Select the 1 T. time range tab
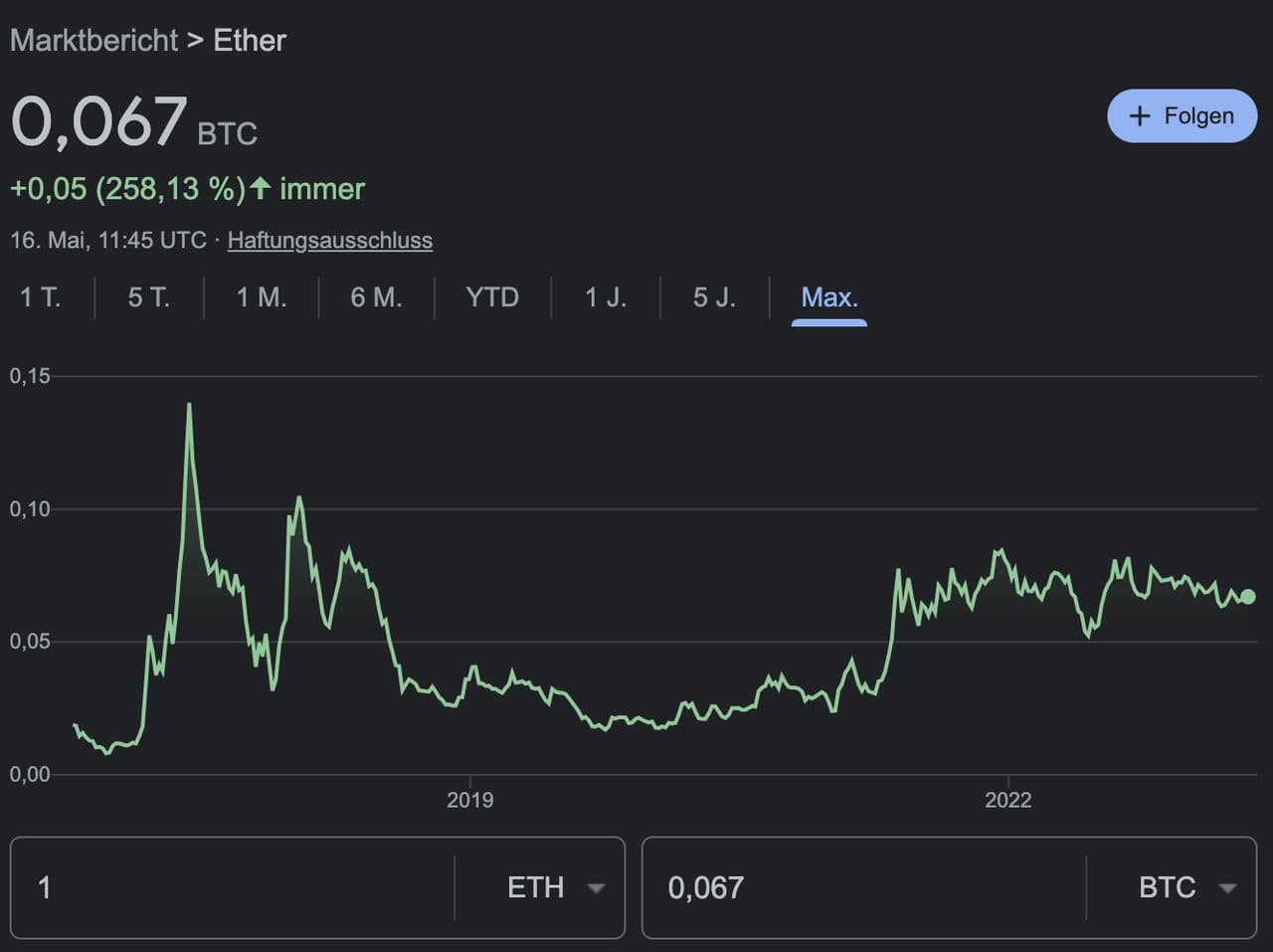Image resolution: width=1273 pixels, height=952 pixels. pos(41,297)
